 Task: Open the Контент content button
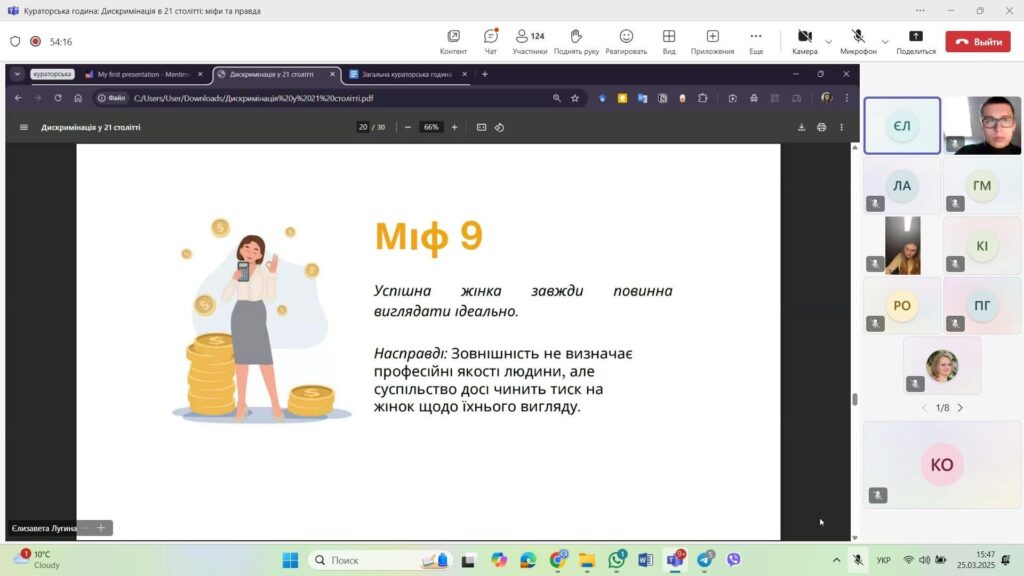tap(453, 41)
